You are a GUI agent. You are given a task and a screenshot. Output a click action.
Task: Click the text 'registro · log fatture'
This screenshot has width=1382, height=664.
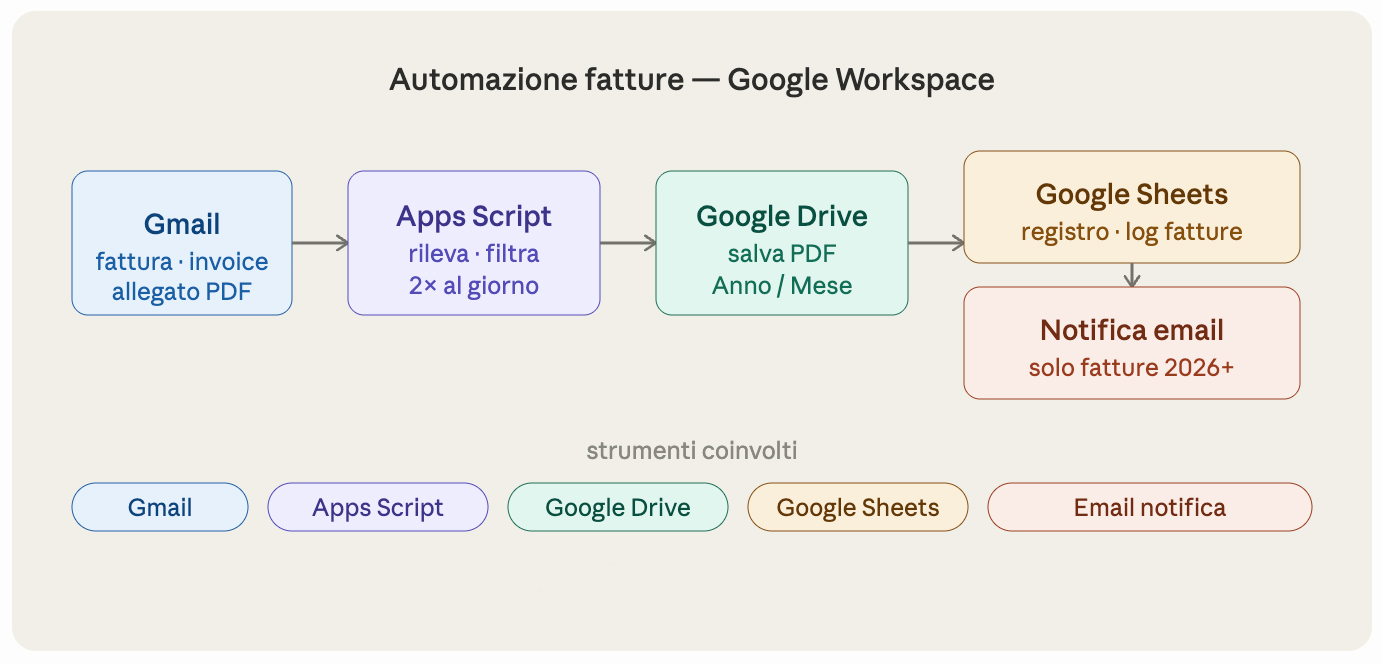(1132, 232)
